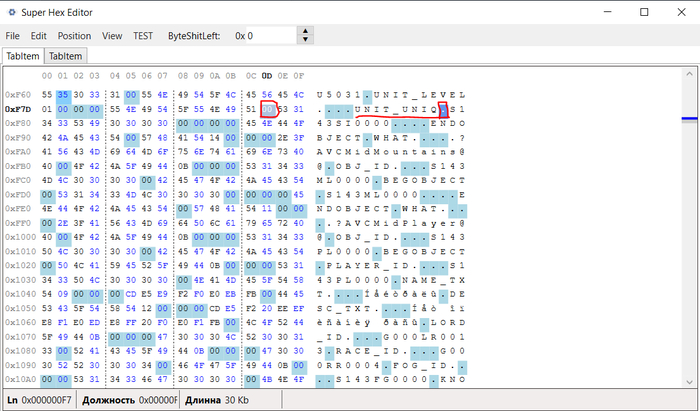700x411 pixels.
Task: Open the File menu
Action: [12, 35]
